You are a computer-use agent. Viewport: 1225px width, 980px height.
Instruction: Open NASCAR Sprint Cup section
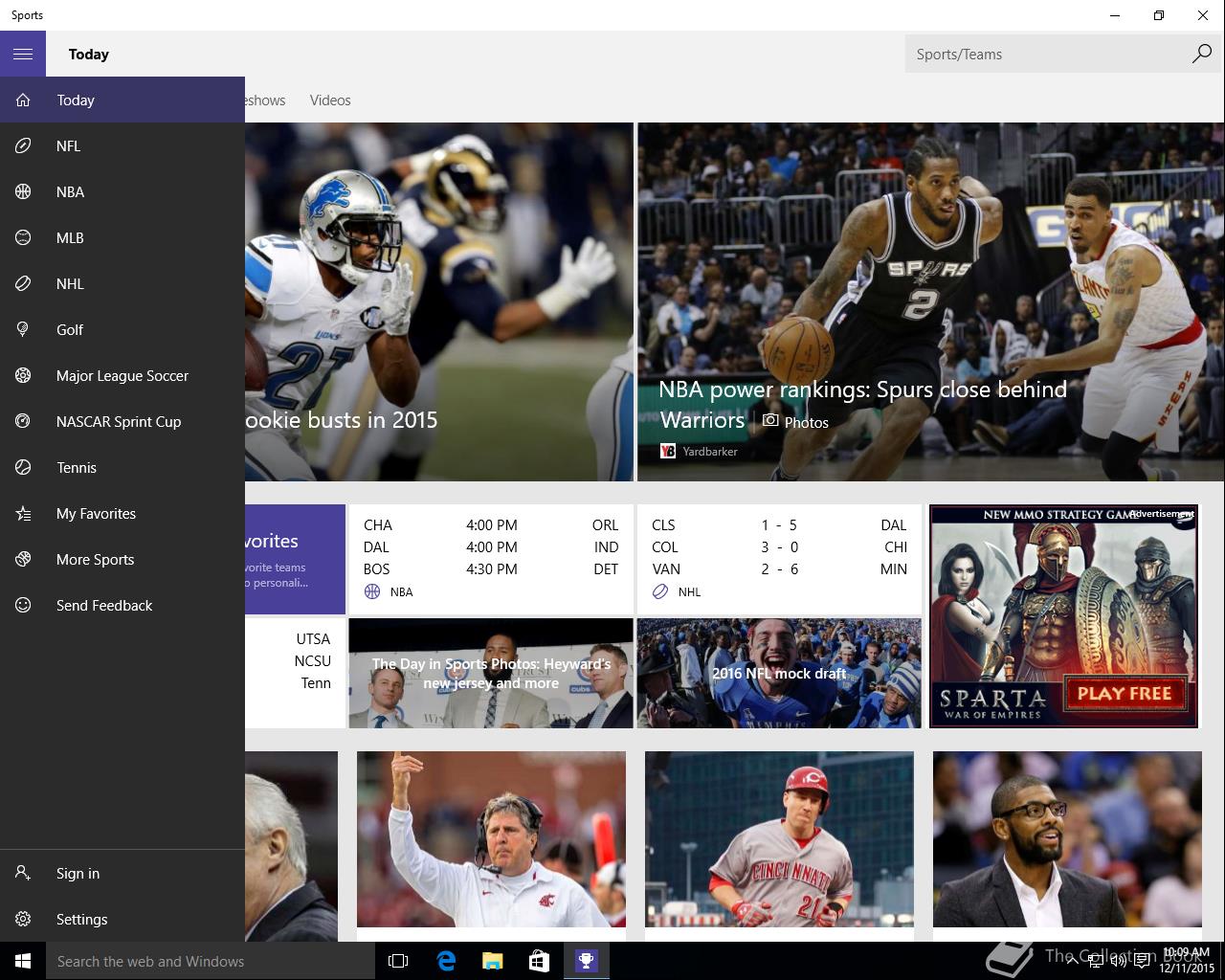tap(122, 421)
